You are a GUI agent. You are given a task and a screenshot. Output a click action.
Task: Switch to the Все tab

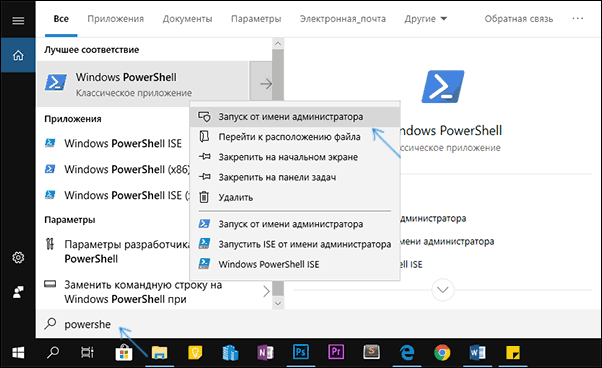coord(61,19)
